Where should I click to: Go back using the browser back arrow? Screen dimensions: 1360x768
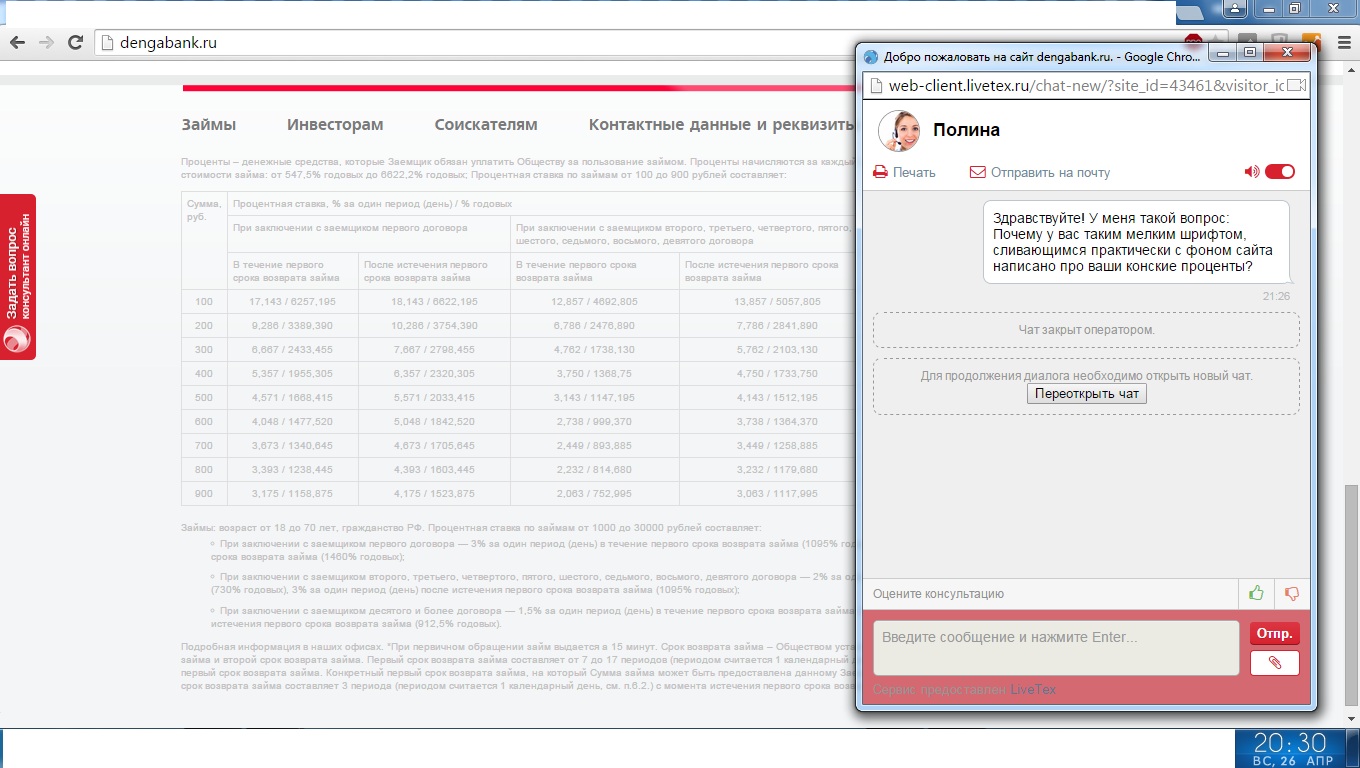(17, 43)
